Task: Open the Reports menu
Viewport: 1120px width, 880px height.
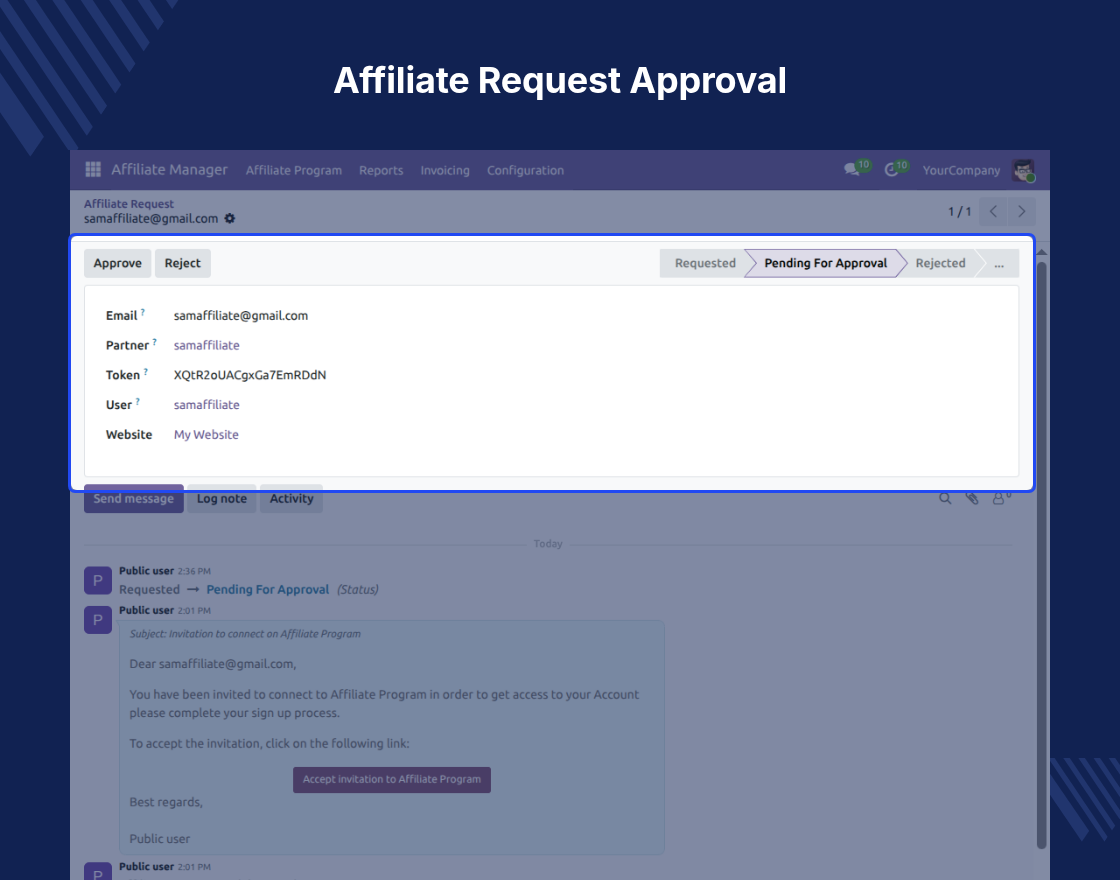Action: [x=381, y=170]
